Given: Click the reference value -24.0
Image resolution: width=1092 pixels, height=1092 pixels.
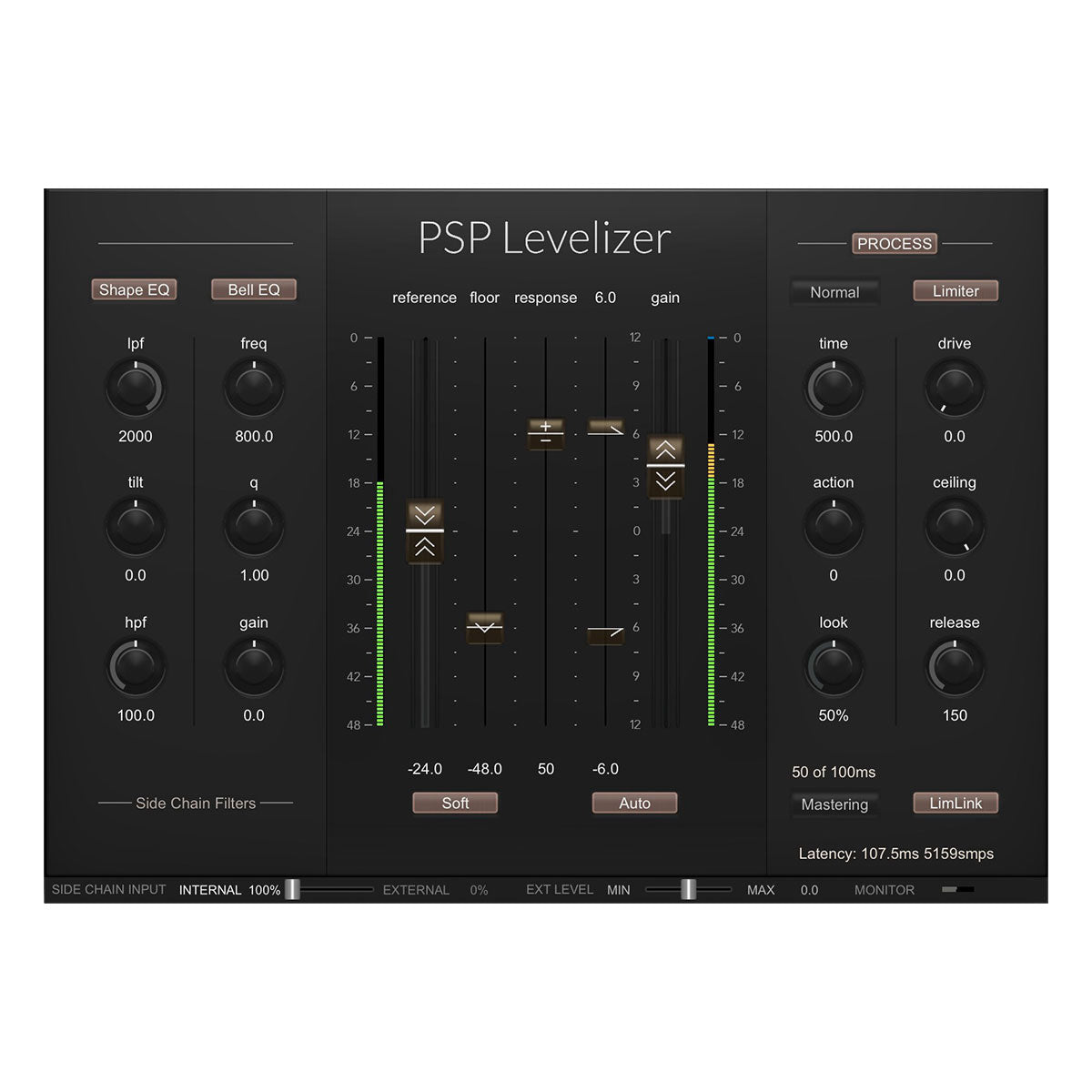Looking at the screenshot, I should [425, 769].
